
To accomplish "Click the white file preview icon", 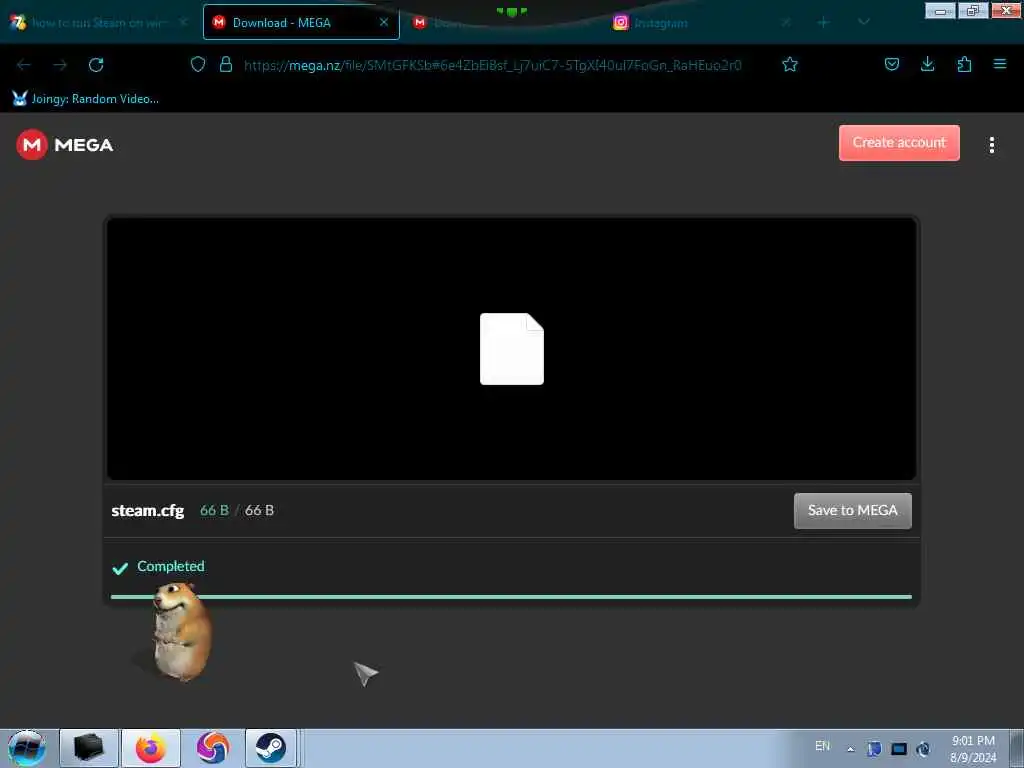I will pos(511,349).
